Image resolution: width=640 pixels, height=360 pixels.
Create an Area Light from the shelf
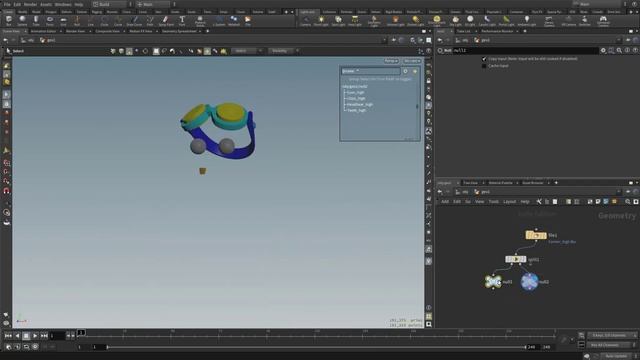(355, 21)
